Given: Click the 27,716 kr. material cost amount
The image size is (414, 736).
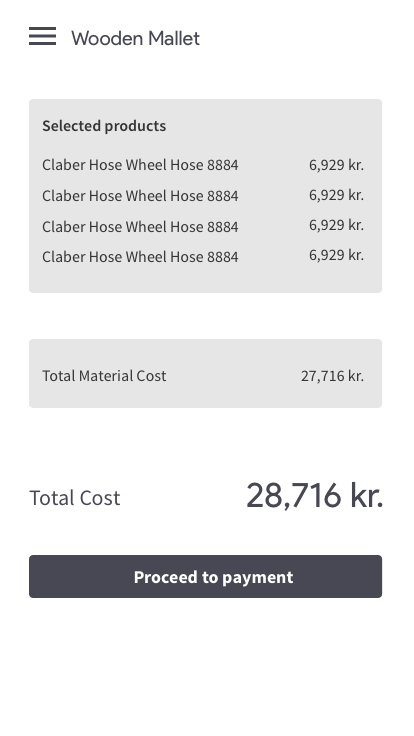Looking at the screenshot, I should (x=332, y=376).
